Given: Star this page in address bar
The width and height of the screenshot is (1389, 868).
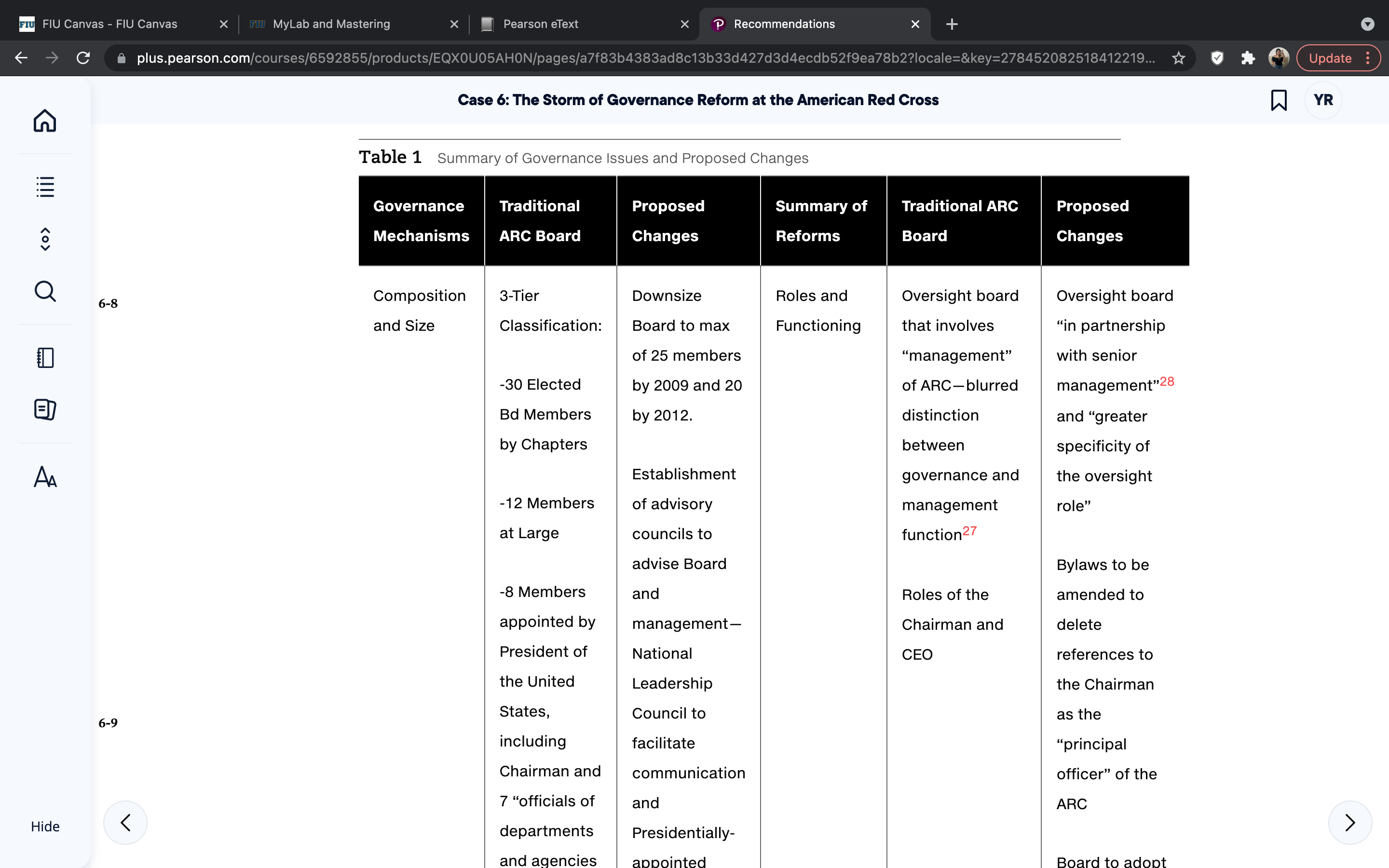Looking at the screenshot, I should (1178, 58).
